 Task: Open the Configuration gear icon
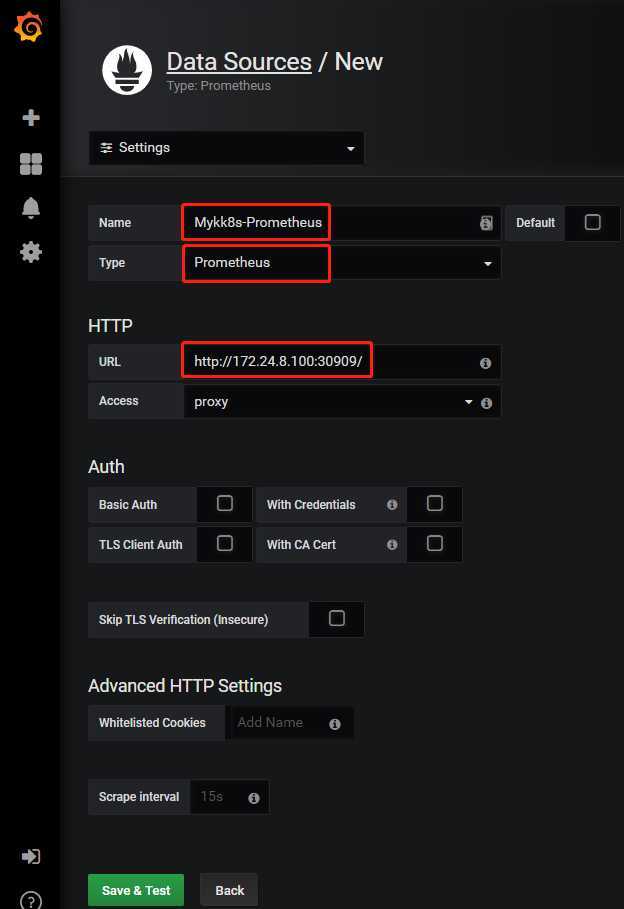tap(31, 252)
